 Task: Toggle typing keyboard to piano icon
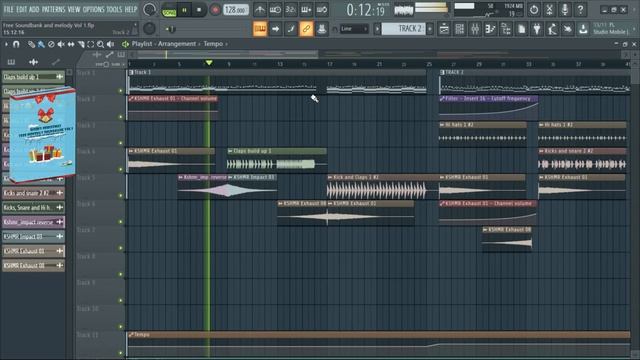tap(260, 29)
